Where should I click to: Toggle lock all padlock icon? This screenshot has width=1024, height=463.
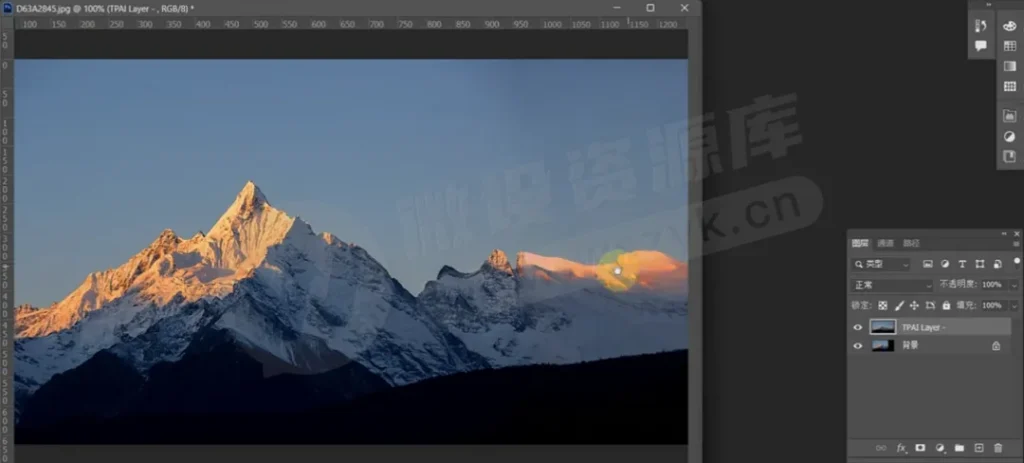point(946,305)
